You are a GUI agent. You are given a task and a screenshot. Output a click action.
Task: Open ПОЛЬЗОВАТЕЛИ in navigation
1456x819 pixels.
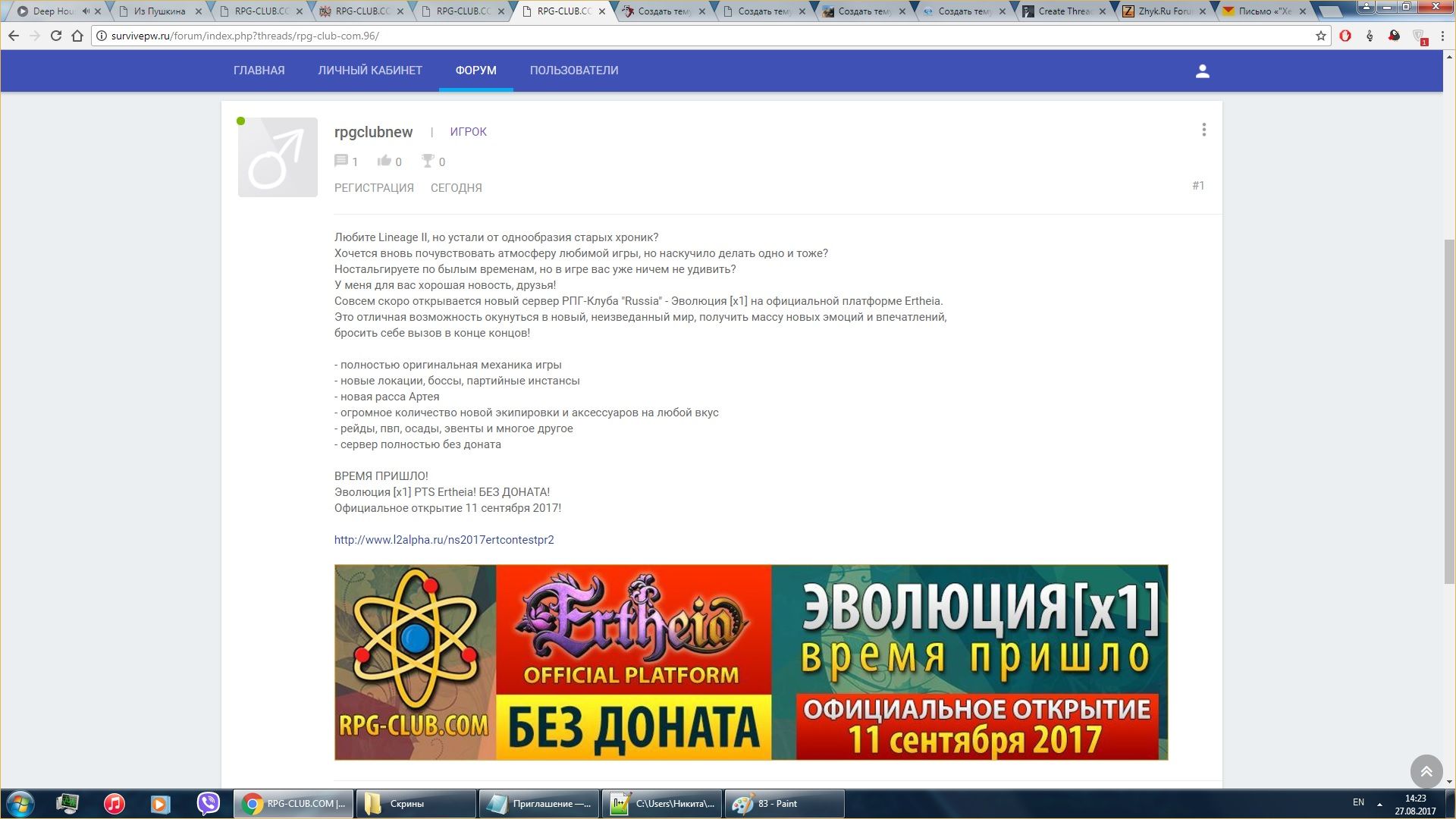pyautogui.click(x=574, y=71)
